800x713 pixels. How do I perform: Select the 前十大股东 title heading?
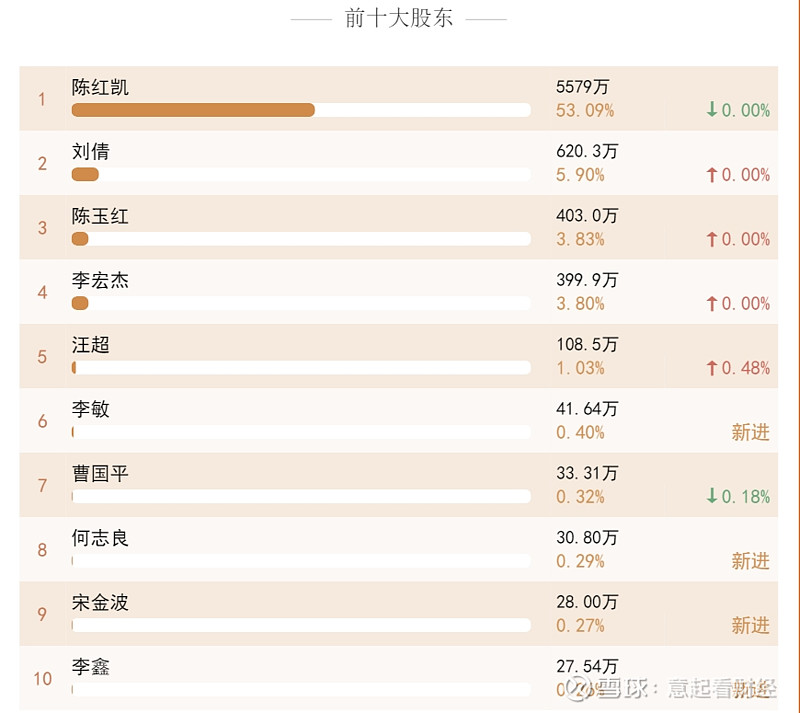point(400,17)
